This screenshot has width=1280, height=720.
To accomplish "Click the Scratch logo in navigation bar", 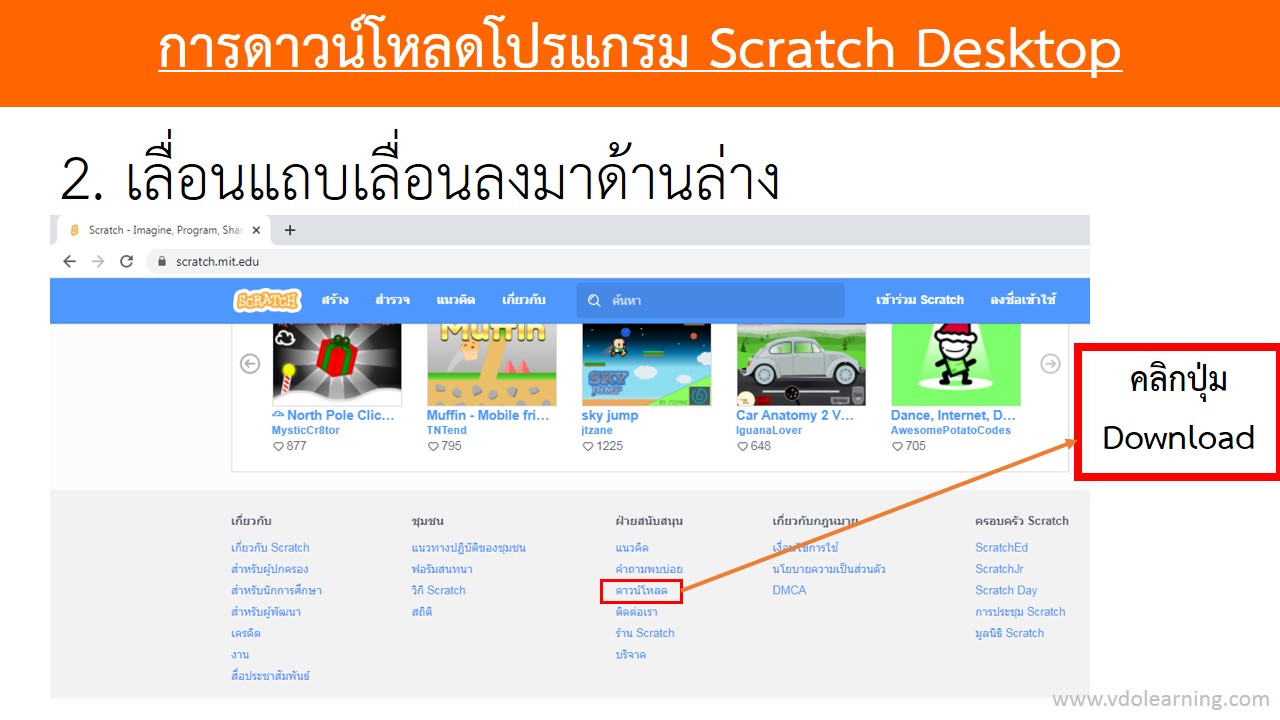I will click(266, 300).
